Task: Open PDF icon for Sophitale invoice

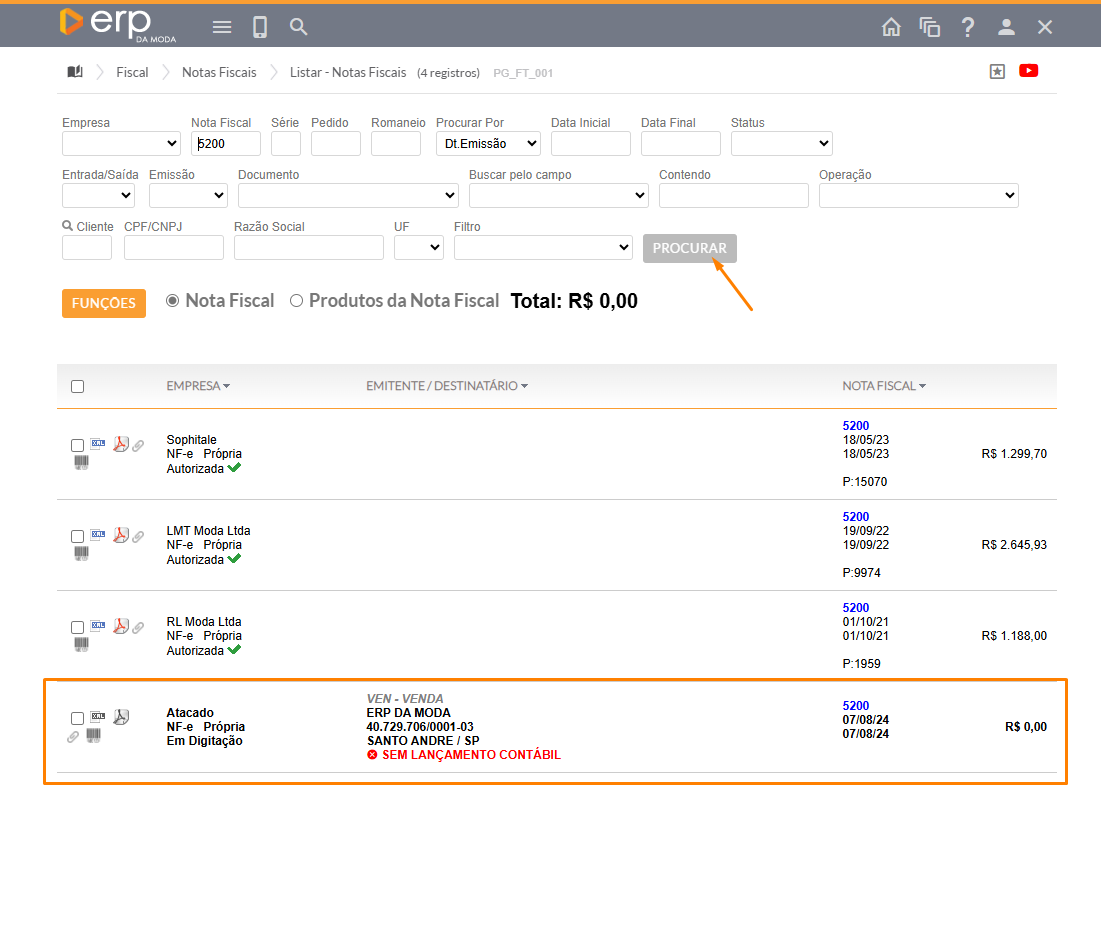Action: (120, 445)
